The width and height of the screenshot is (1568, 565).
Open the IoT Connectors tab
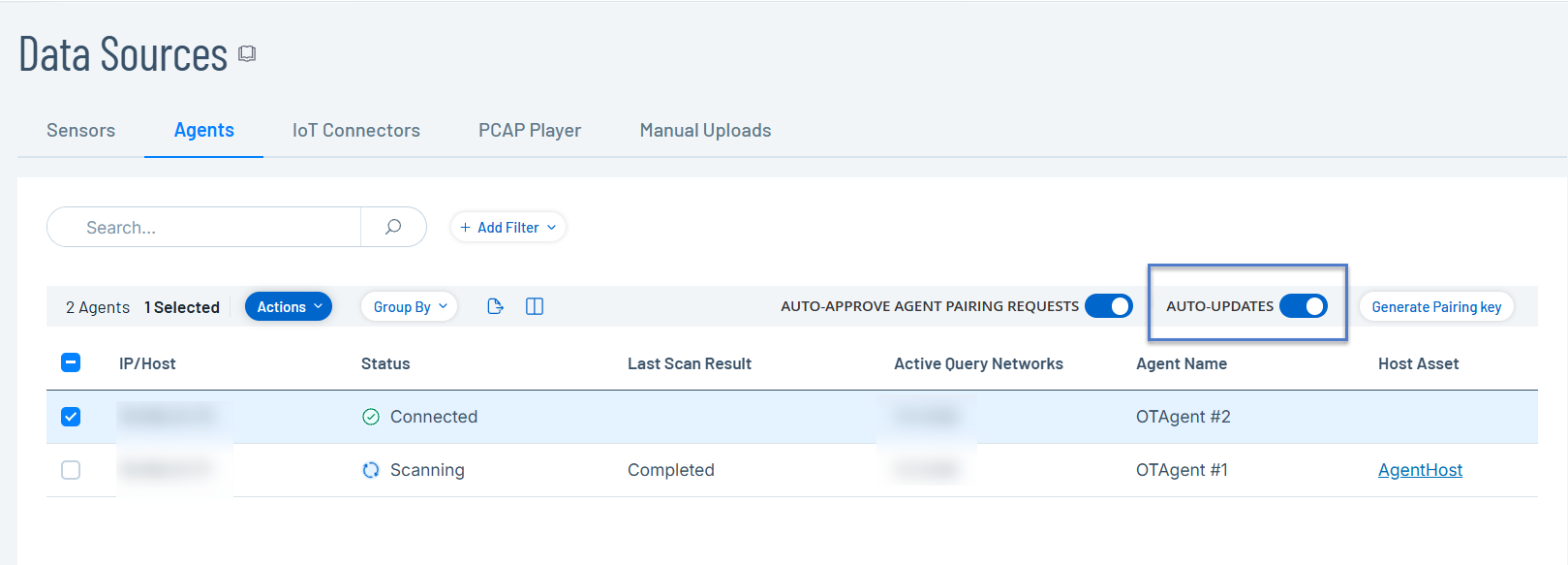click(x=355, y=130)
